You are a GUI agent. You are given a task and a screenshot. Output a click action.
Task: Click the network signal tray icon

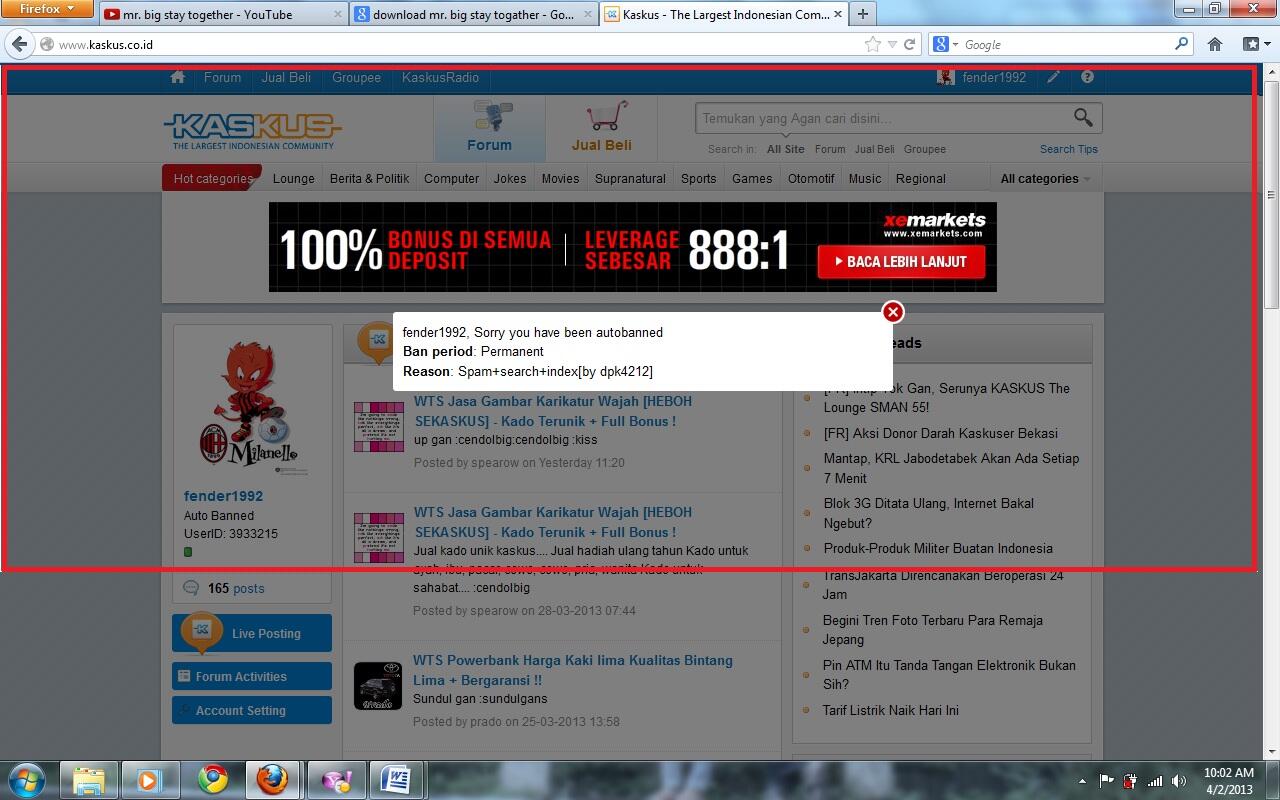pyautogui.click(x=1155, y=781)
